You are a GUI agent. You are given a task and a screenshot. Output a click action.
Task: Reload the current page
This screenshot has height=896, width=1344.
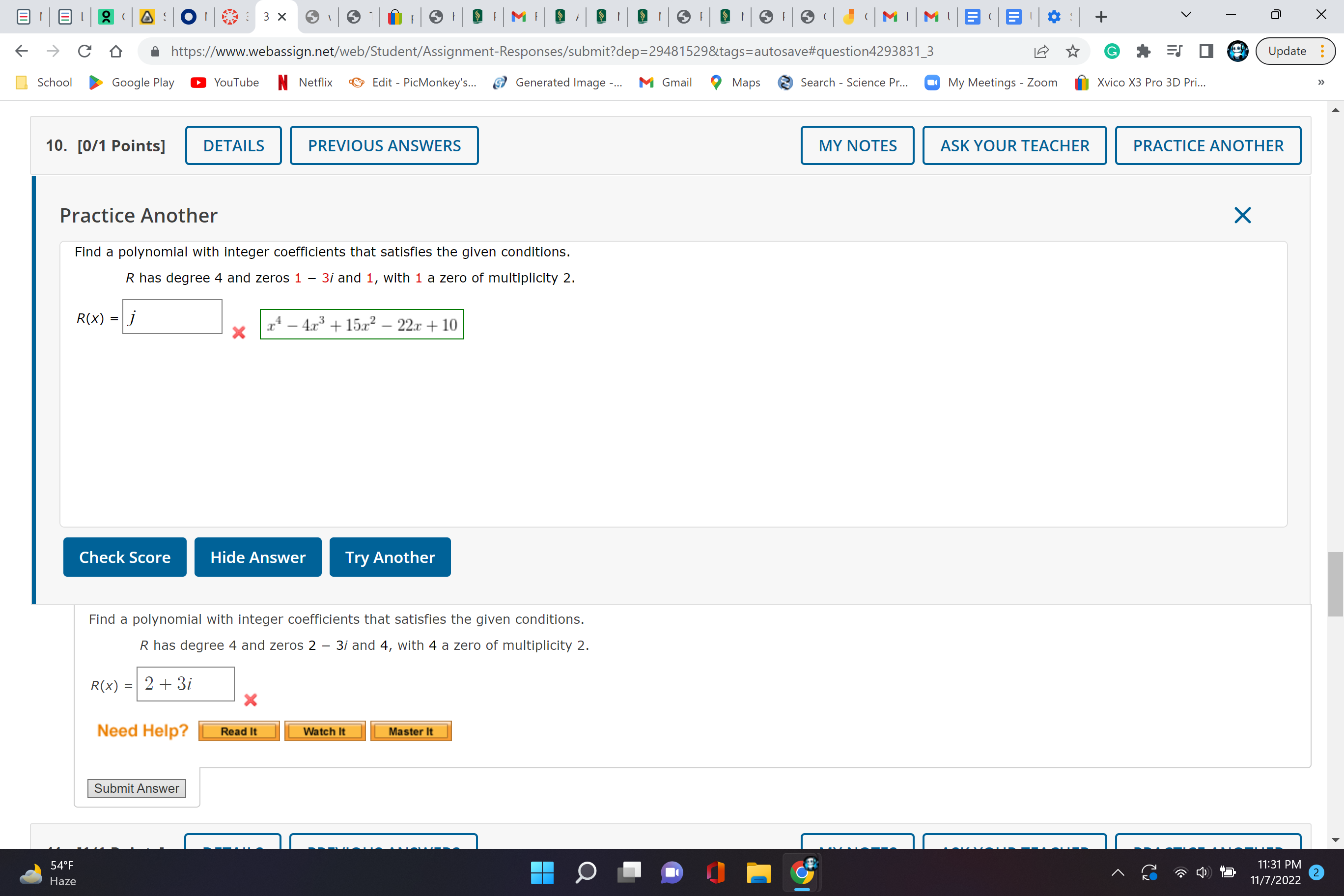84,51
